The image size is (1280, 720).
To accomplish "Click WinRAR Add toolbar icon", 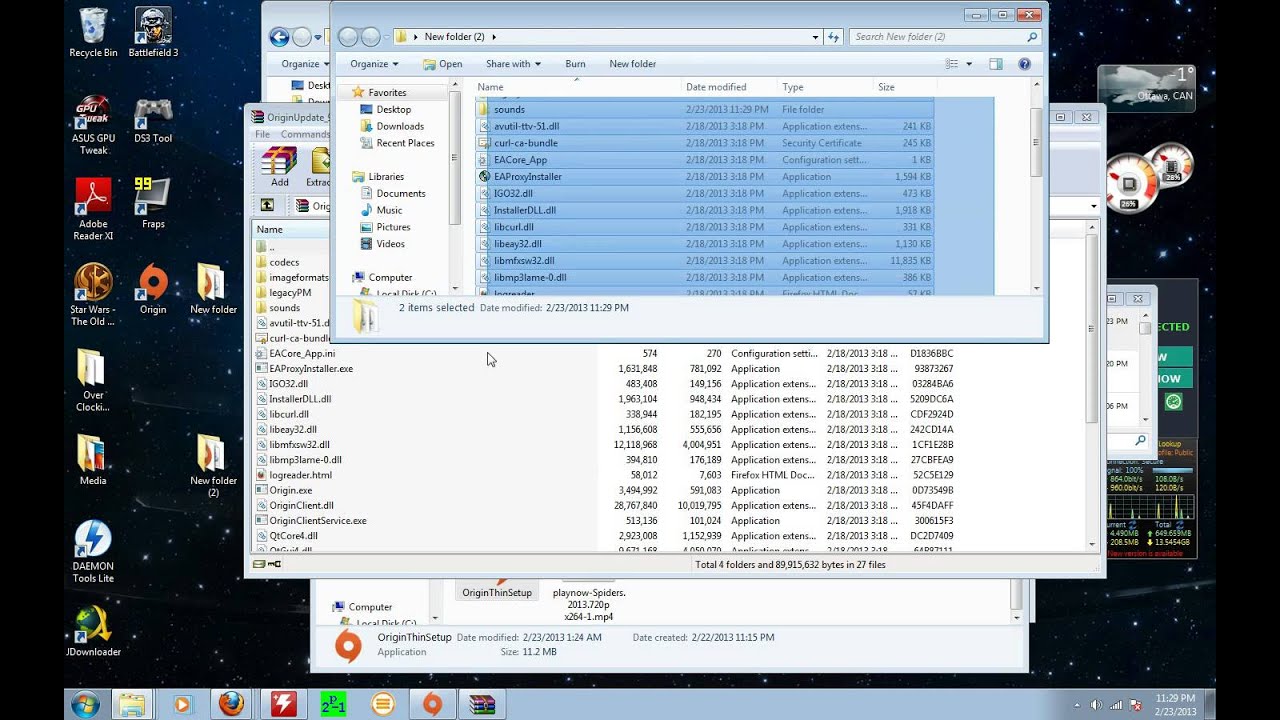I will [x=280, y=167].
